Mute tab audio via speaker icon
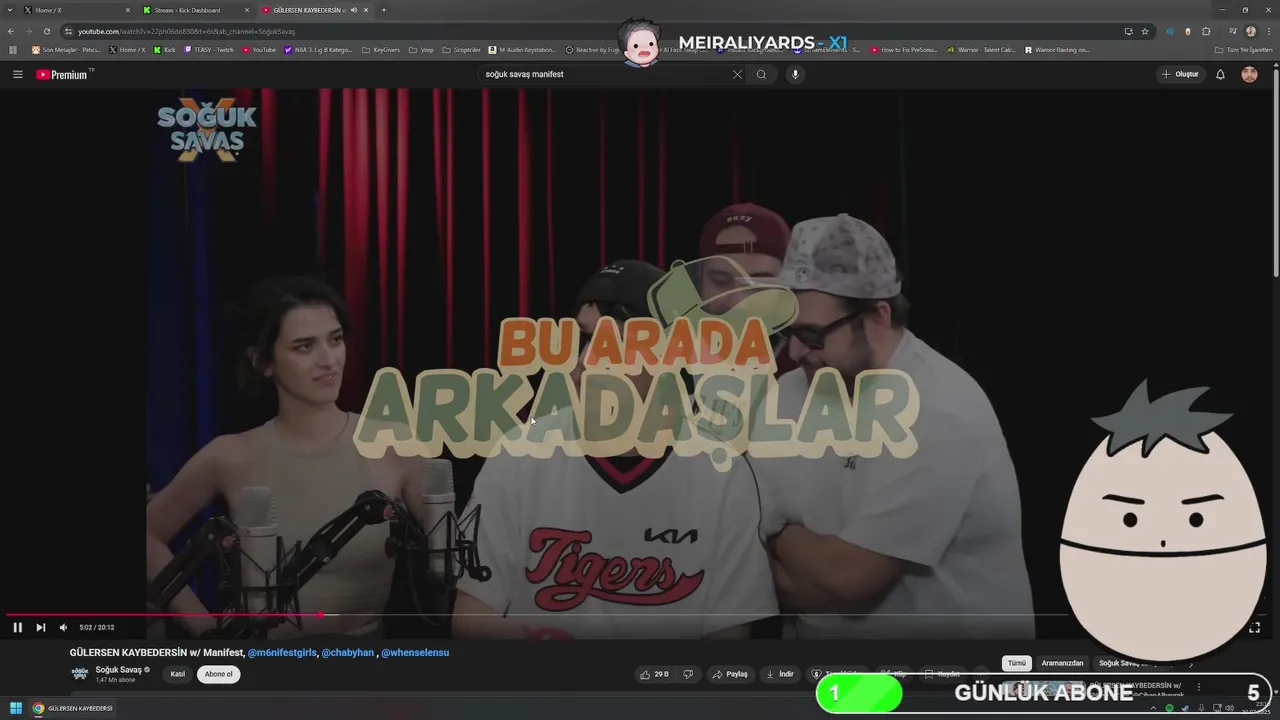 point(354,10)
